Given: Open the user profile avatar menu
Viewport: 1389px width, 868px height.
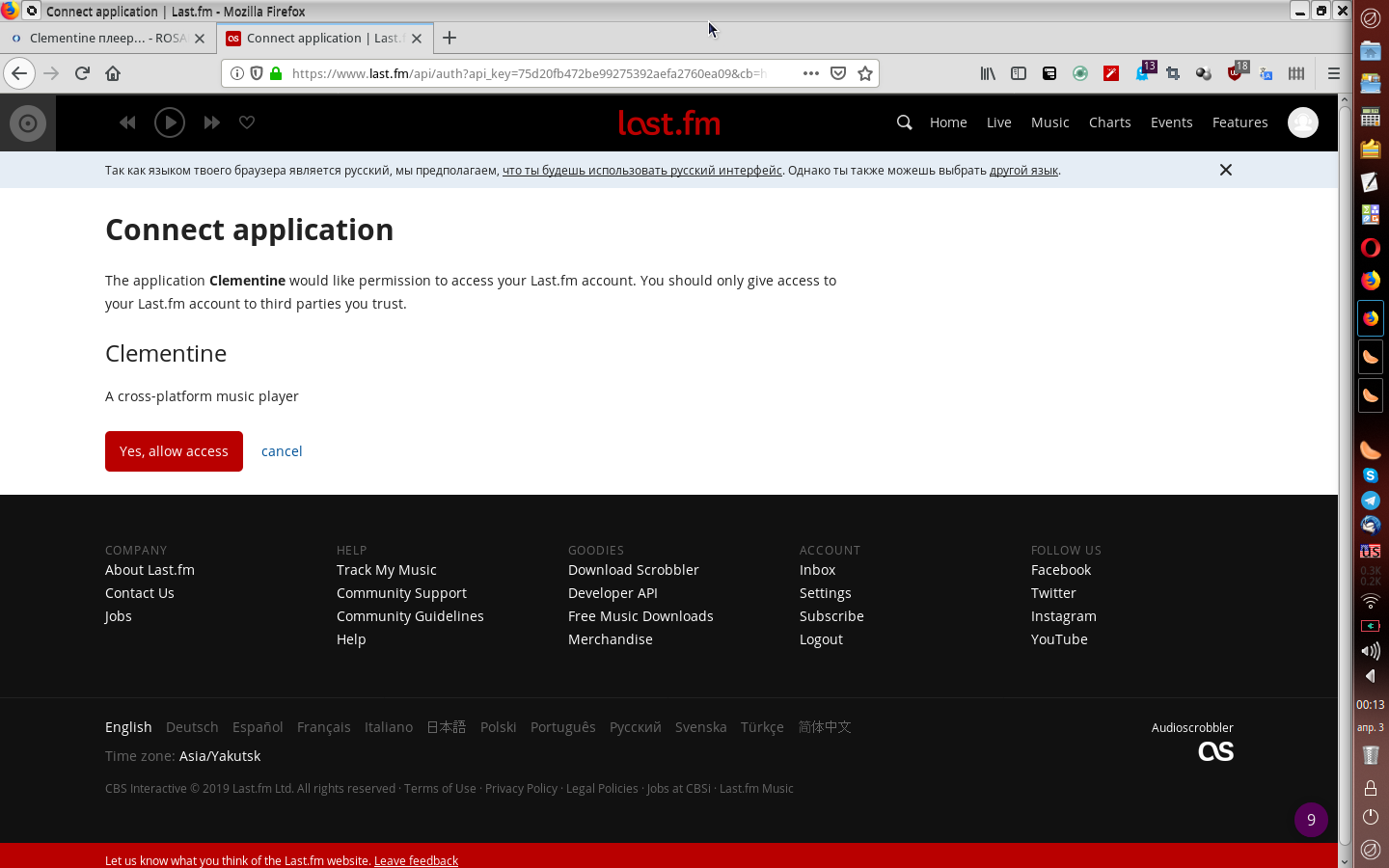Looking at the screenshot, I should click(x=1302, y=122).
